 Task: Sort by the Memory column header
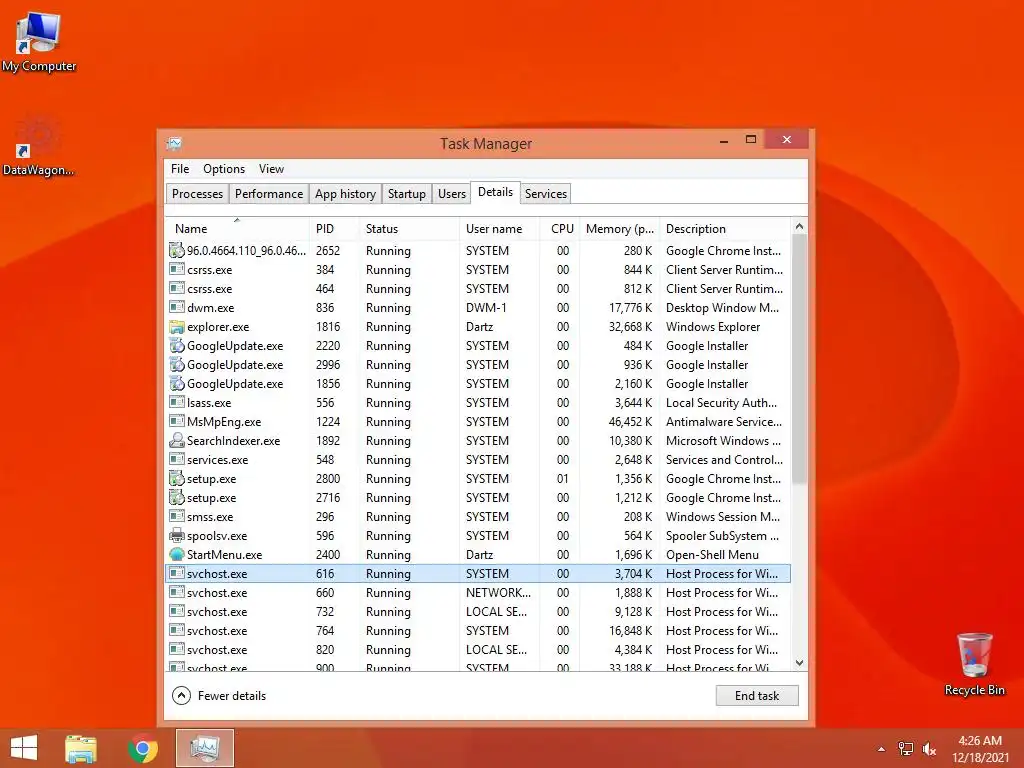coord(620,229)
